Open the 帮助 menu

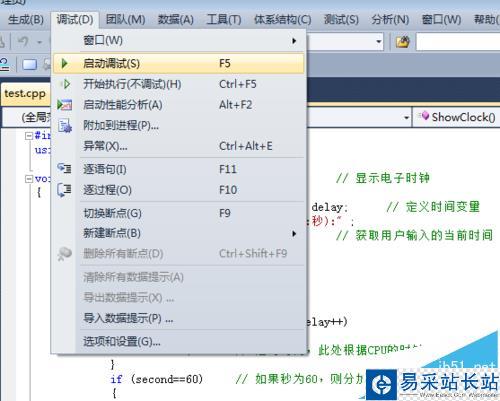(487, 19)
